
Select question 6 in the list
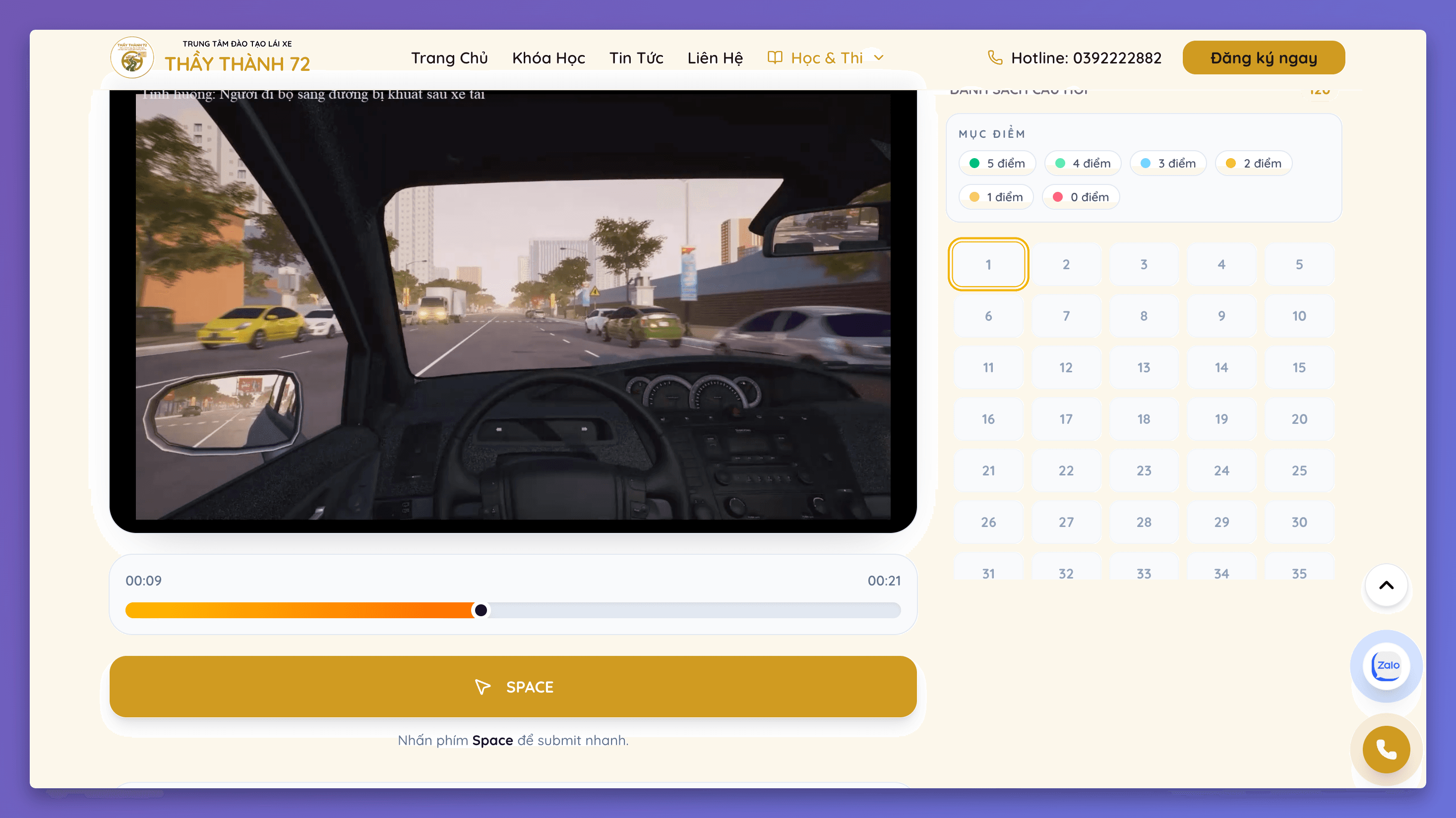pos(988,316)
